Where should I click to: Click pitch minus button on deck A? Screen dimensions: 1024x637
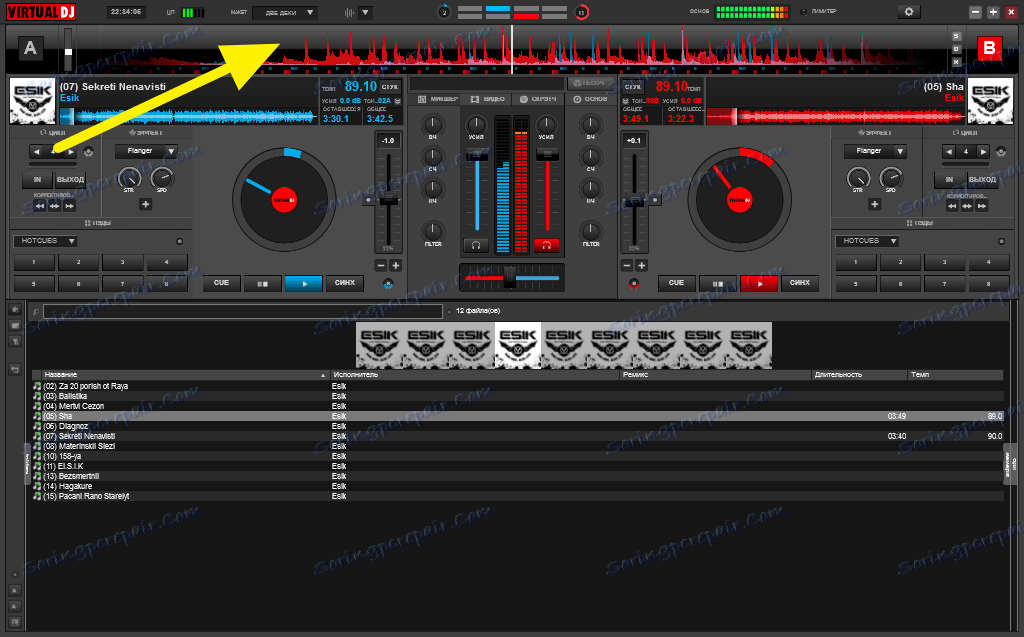tap(381, 265)
